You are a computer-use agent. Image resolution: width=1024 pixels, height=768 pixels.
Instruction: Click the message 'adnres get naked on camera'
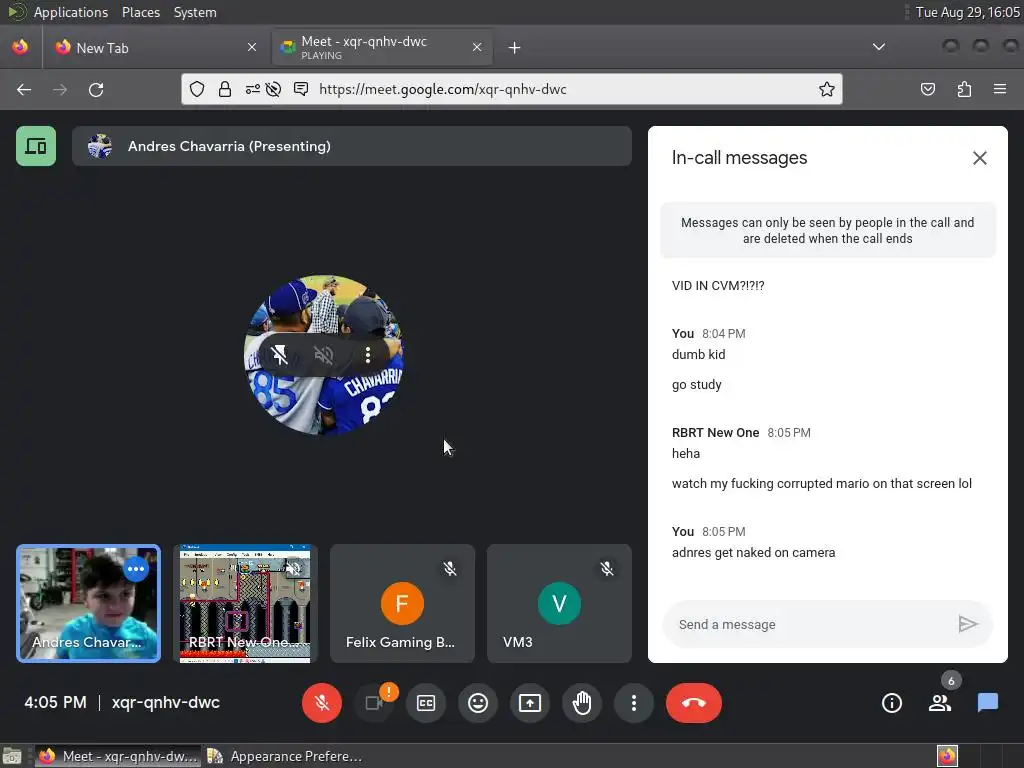coord(754,552)
